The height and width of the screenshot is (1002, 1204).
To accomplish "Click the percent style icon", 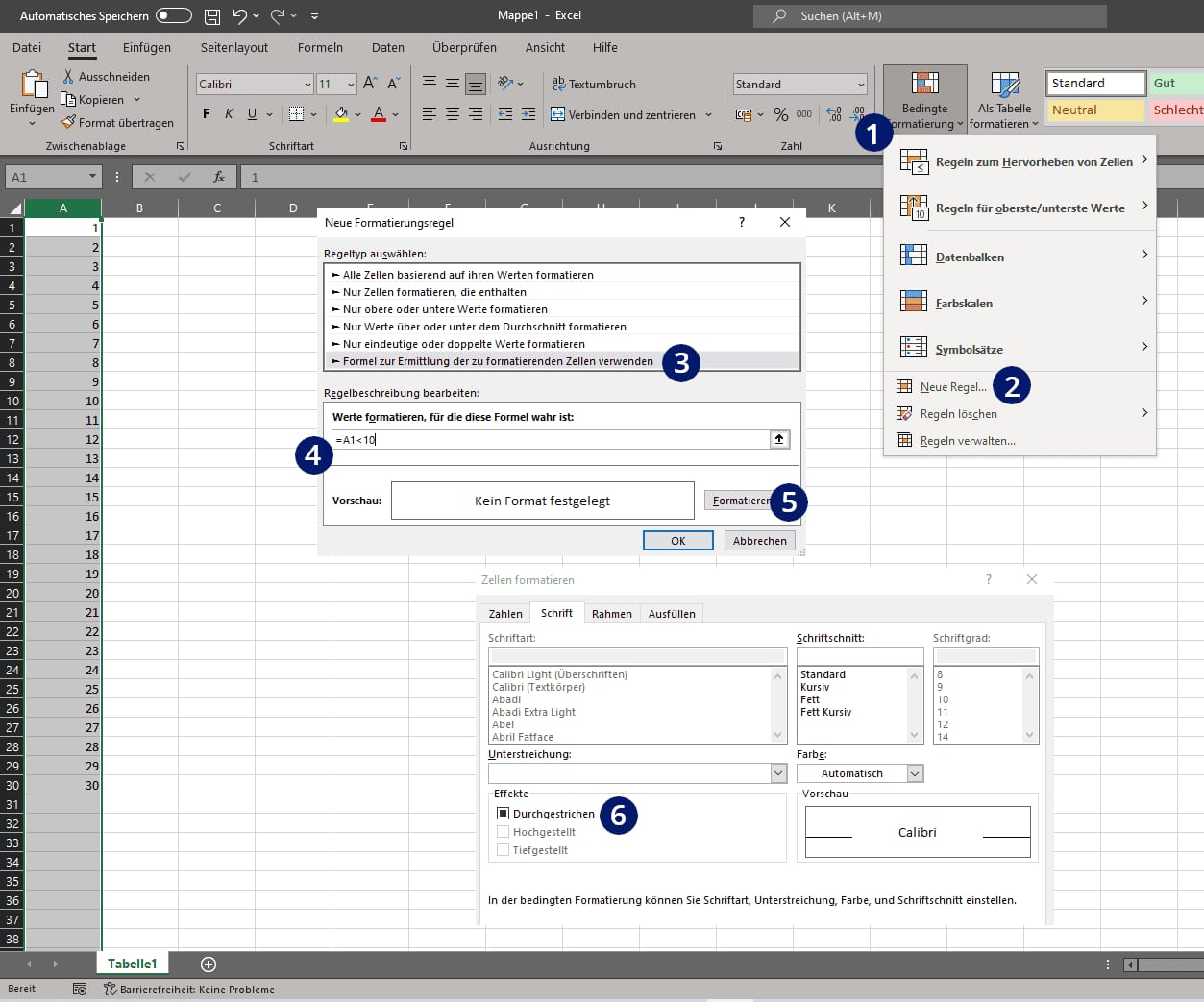I will (781, 114).
